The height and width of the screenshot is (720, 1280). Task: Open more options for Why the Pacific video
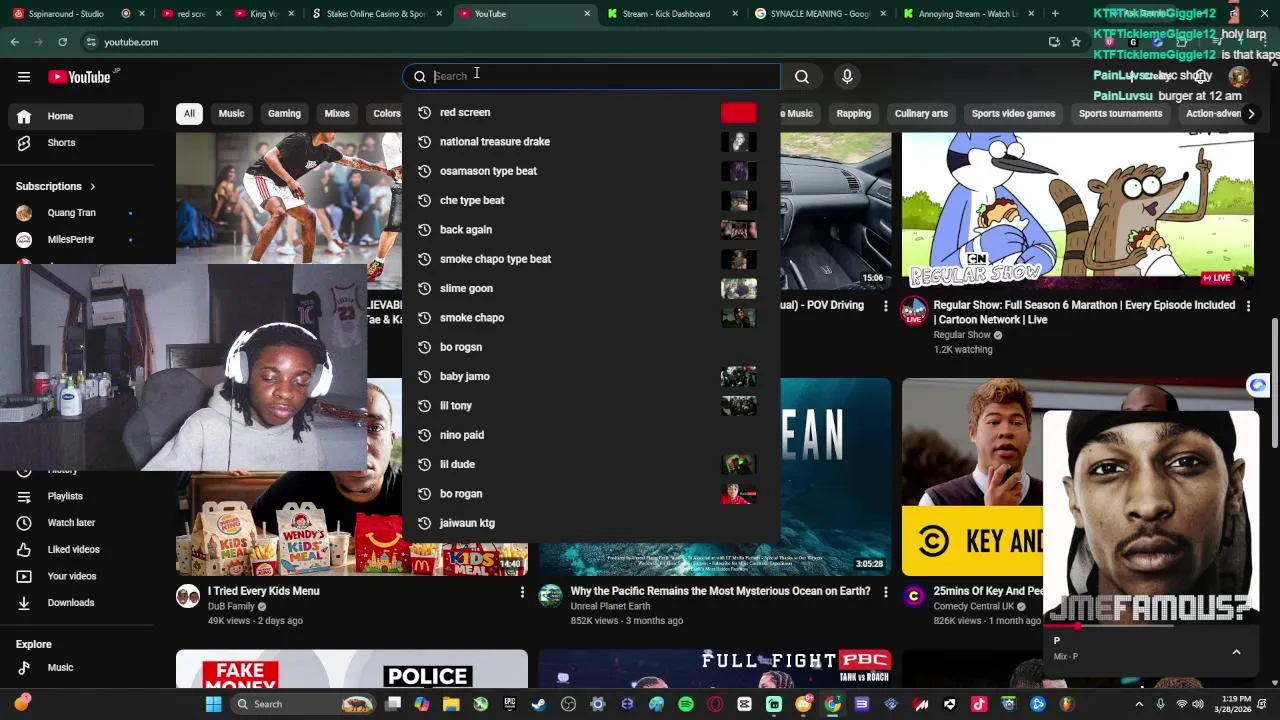click(885, 592)
